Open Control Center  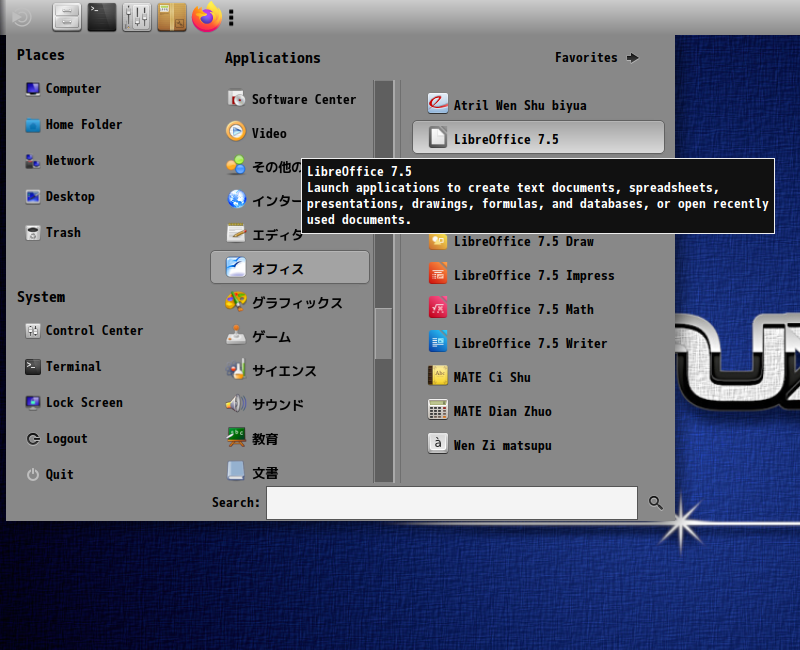pyautogui.click(x=84, y=331)
